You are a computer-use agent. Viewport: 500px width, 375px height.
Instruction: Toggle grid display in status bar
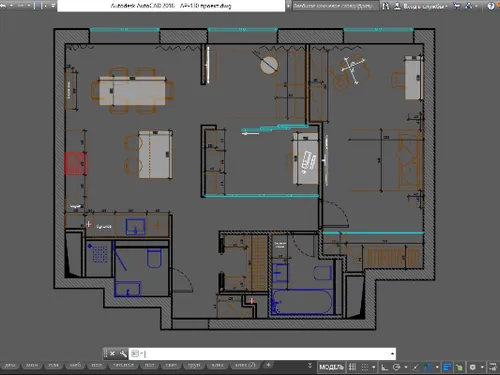point(352,367)
